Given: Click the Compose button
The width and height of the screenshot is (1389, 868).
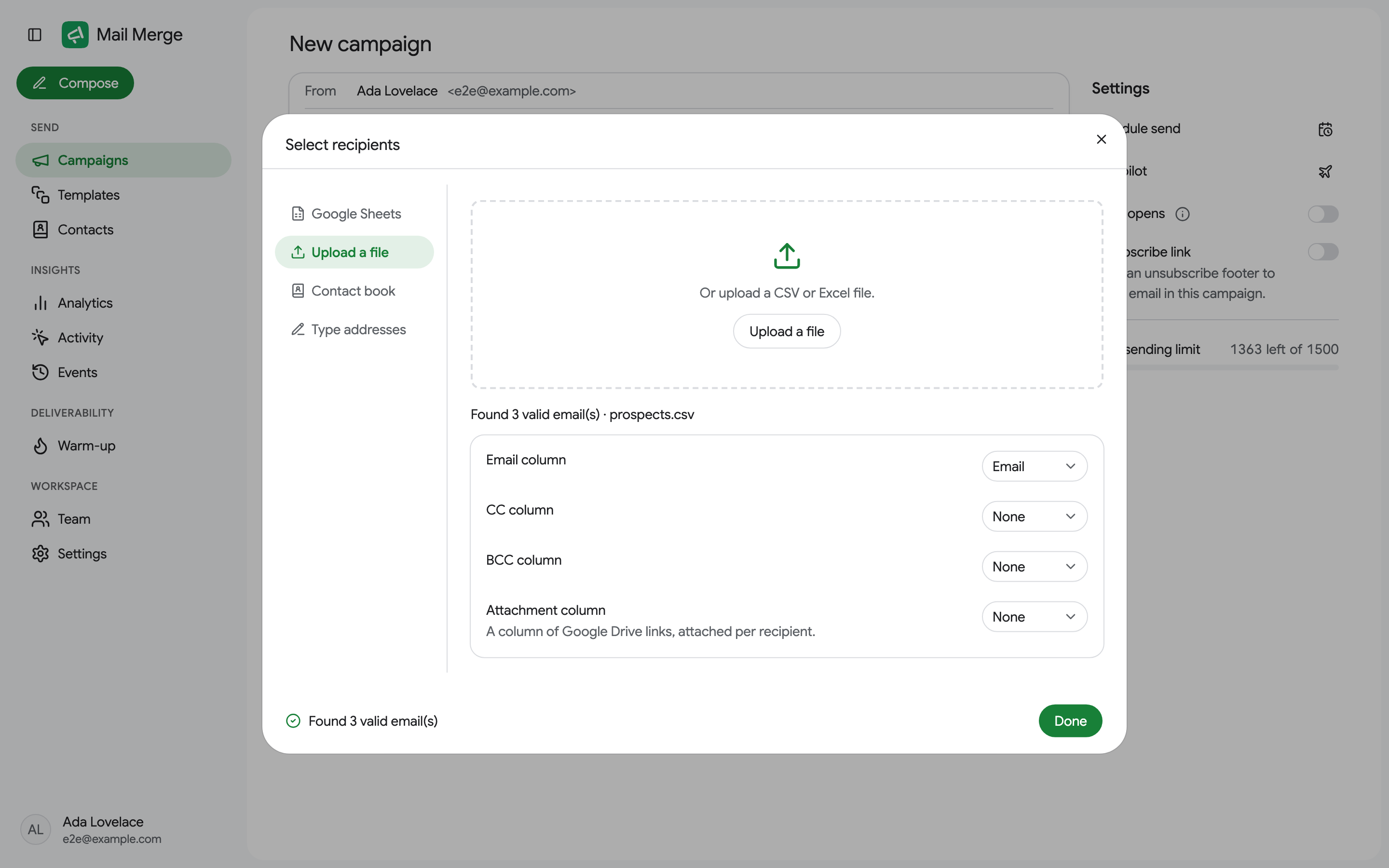Looking at the screenshot, I should click(x=75, y=83).
